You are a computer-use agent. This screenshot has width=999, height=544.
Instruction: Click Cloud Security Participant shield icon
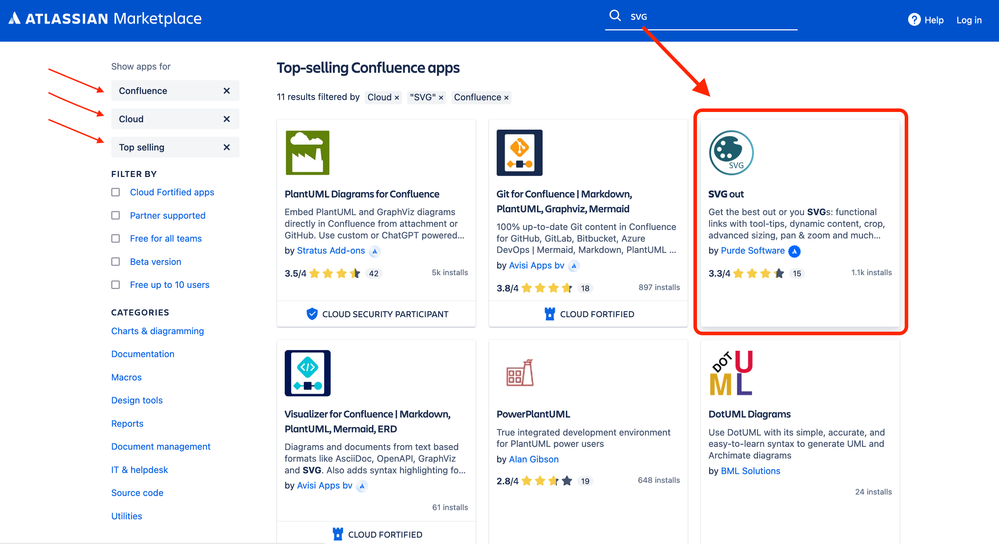click(312, 314)
